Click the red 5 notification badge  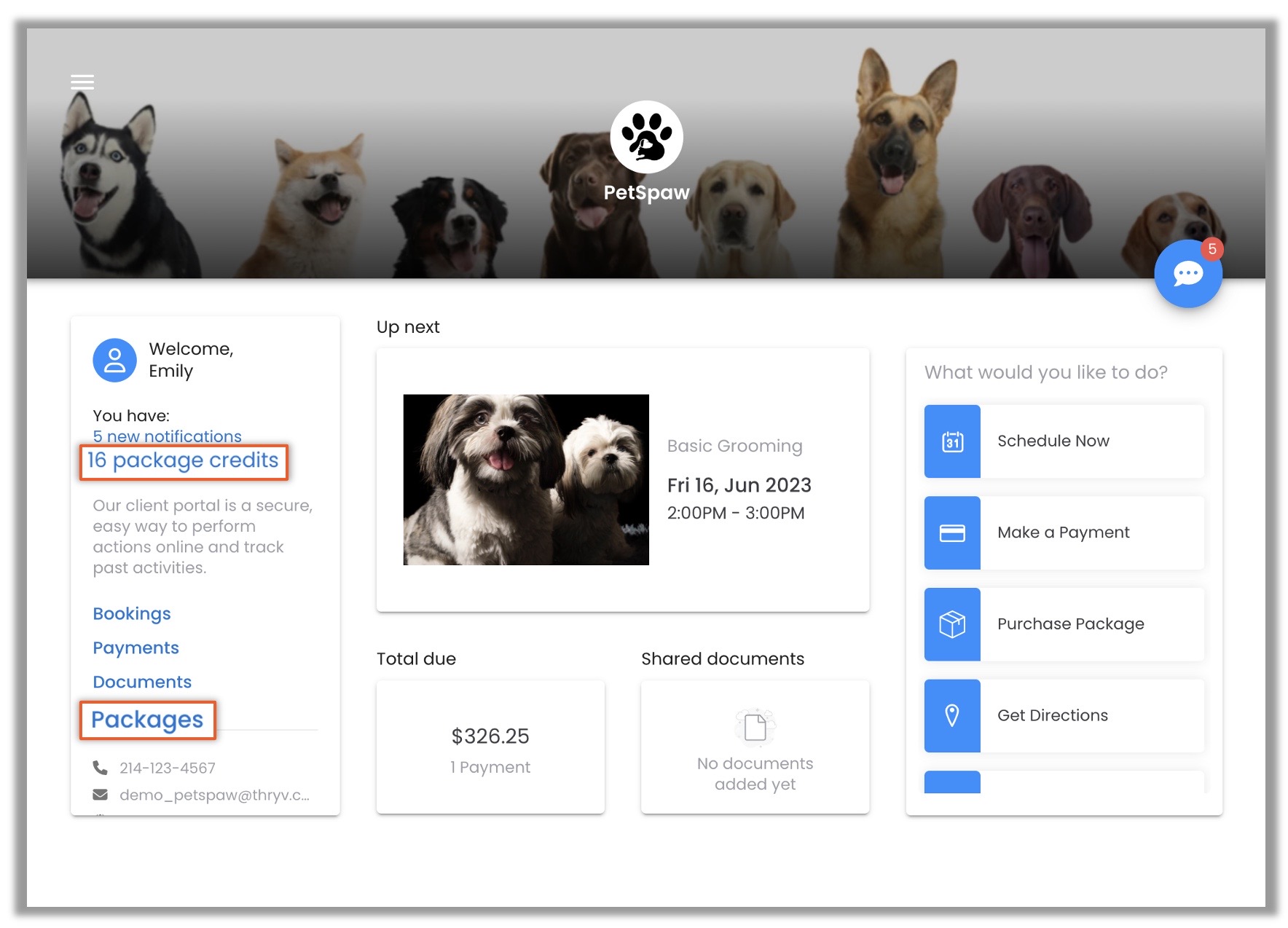pos(1212,249)
